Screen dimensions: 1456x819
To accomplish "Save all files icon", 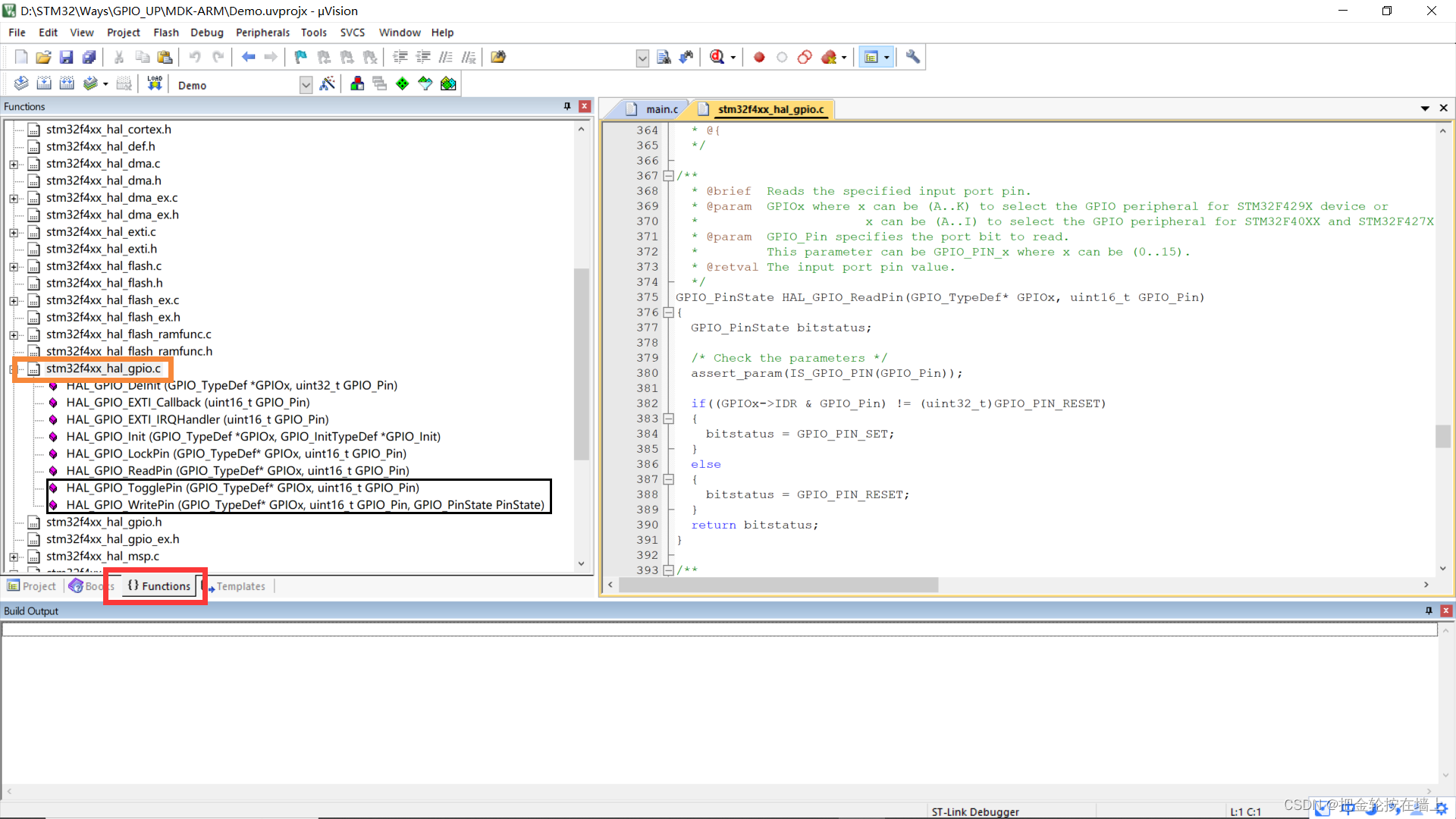I will [x=89, y=57].
